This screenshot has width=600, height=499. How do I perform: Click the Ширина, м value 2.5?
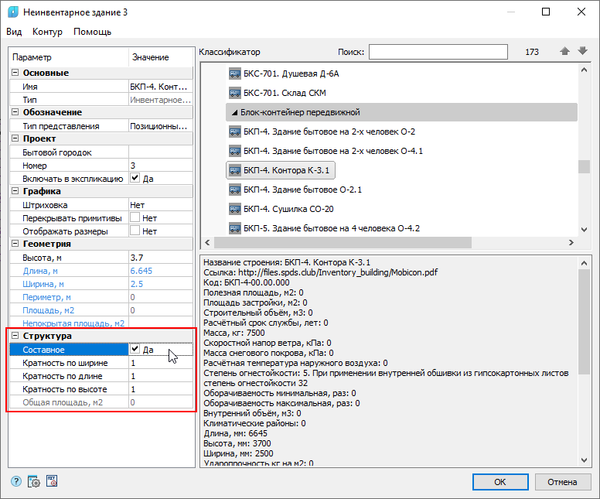click(x=160, y=284)
